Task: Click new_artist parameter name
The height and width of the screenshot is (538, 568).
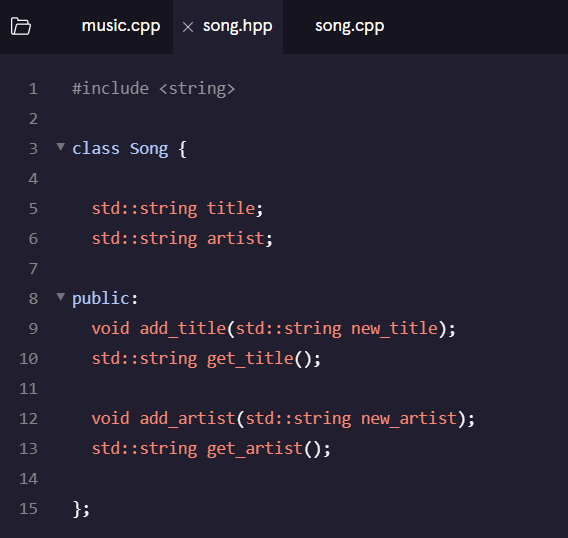Action: point(409,419)
